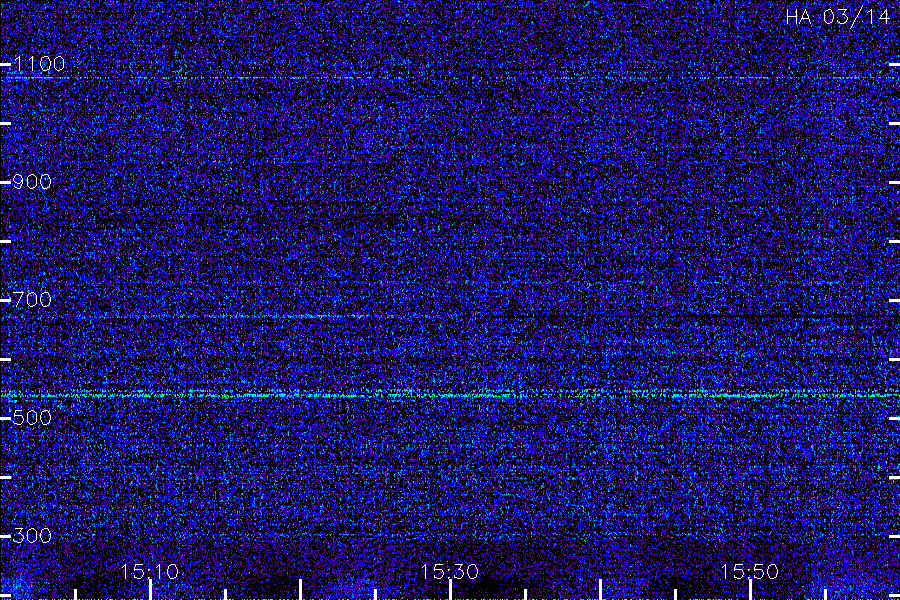Click the tick mark below 15:50

[750, 590]
